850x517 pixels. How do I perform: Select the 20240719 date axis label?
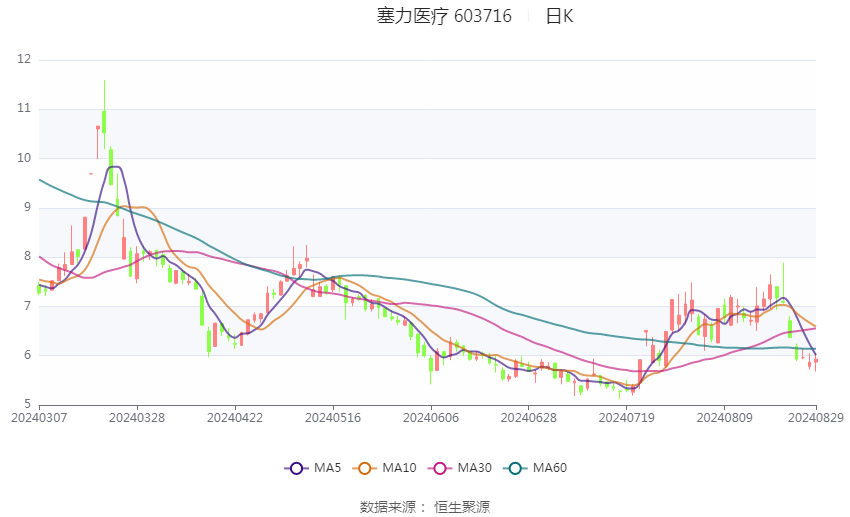click(627, 418)
